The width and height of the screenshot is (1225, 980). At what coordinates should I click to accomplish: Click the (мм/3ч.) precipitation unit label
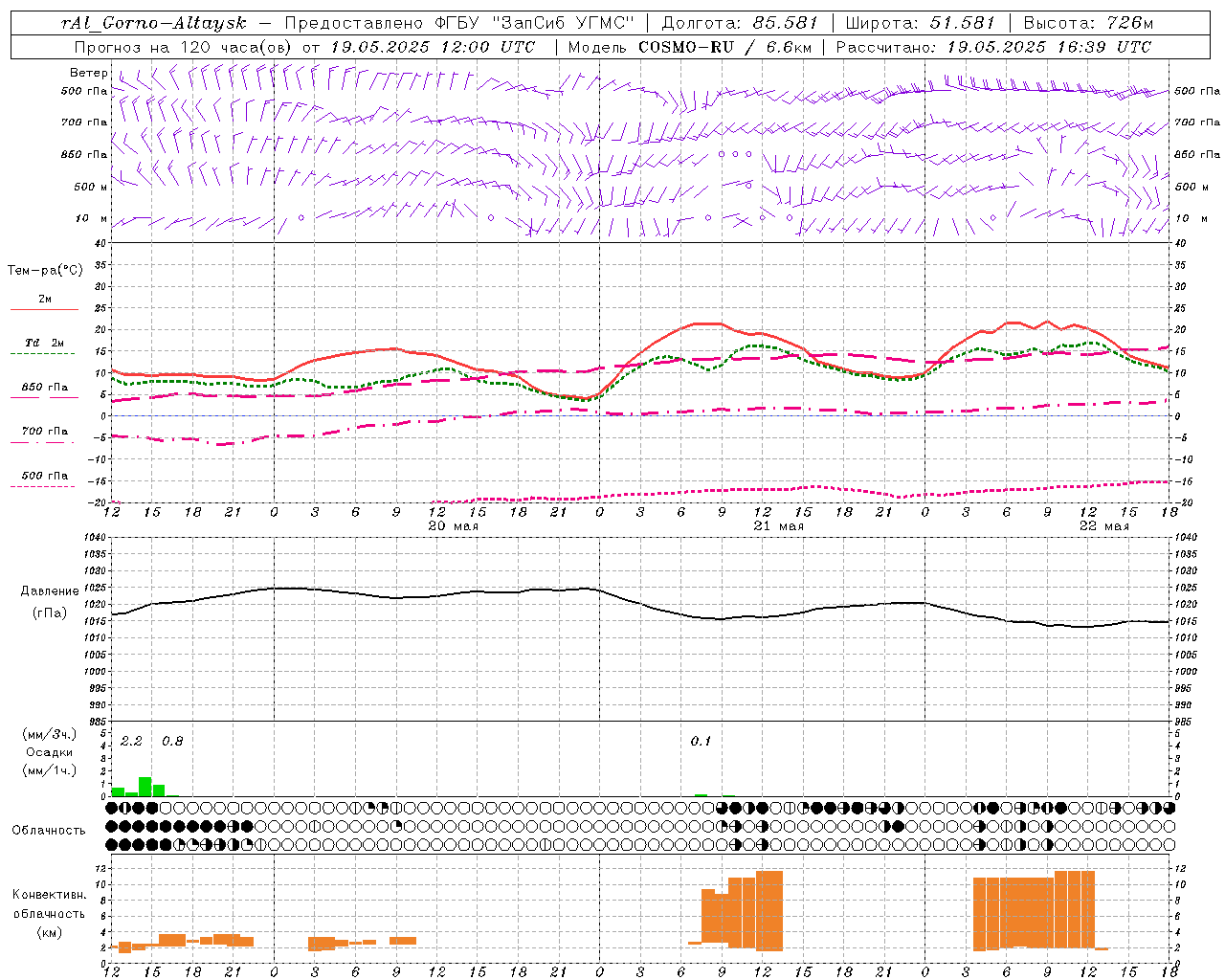[50, 734]
